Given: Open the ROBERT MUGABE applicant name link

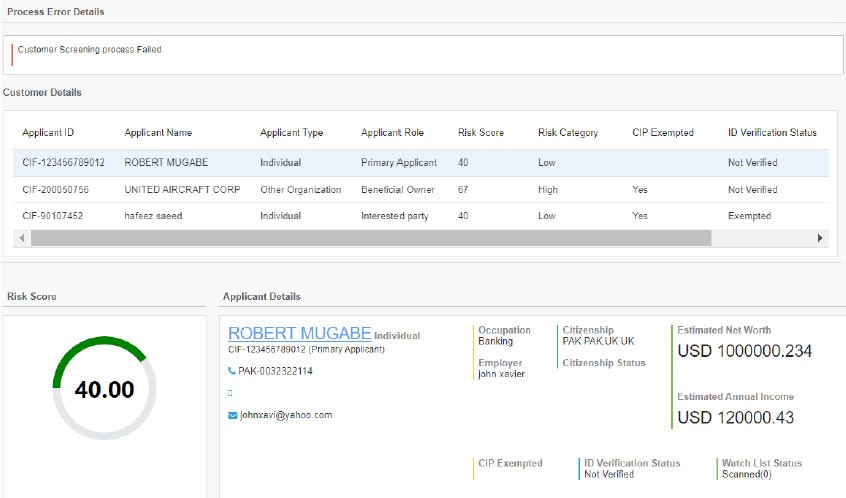Looking at the screenshot, I should click(299, 333).
